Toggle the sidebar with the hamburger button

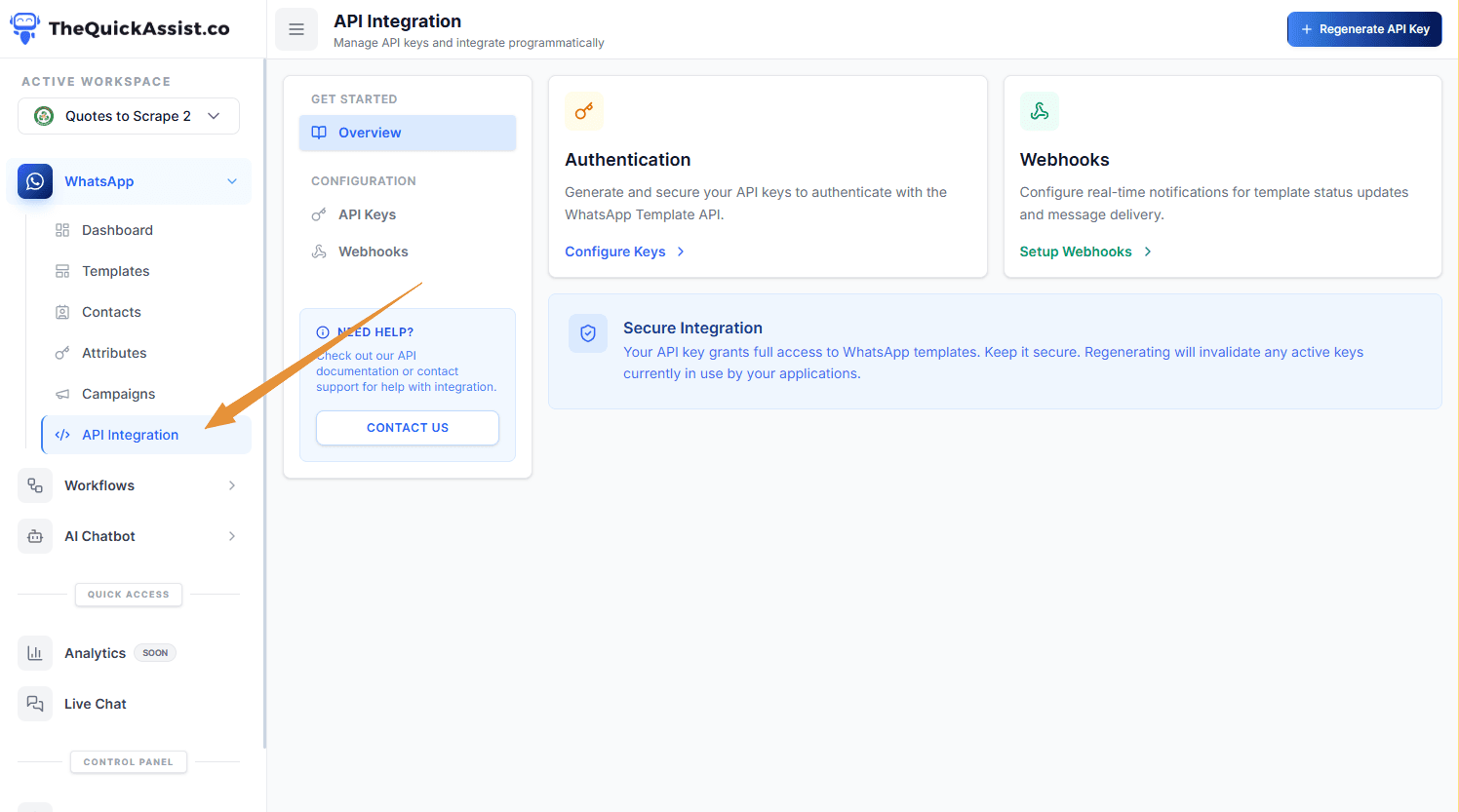click(x=296, y=29)
